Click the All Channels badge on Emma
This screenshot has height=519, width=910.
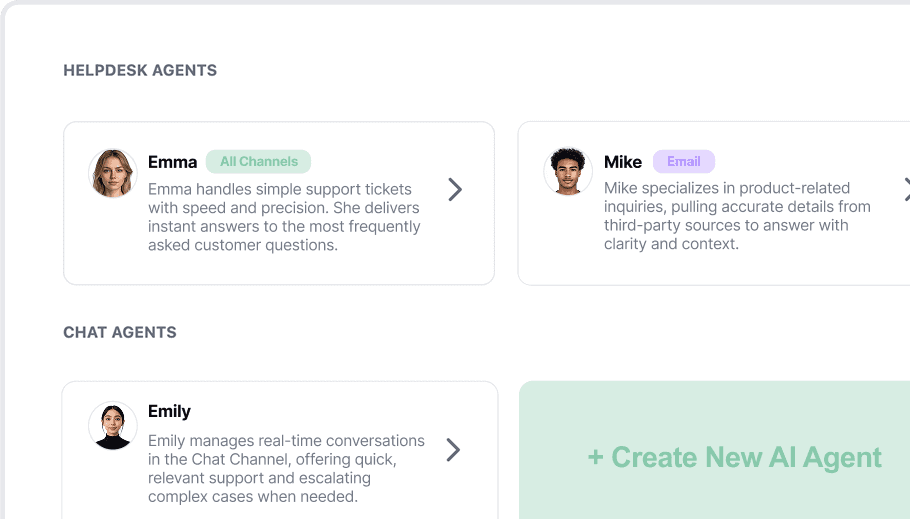[x=258, y=162]
